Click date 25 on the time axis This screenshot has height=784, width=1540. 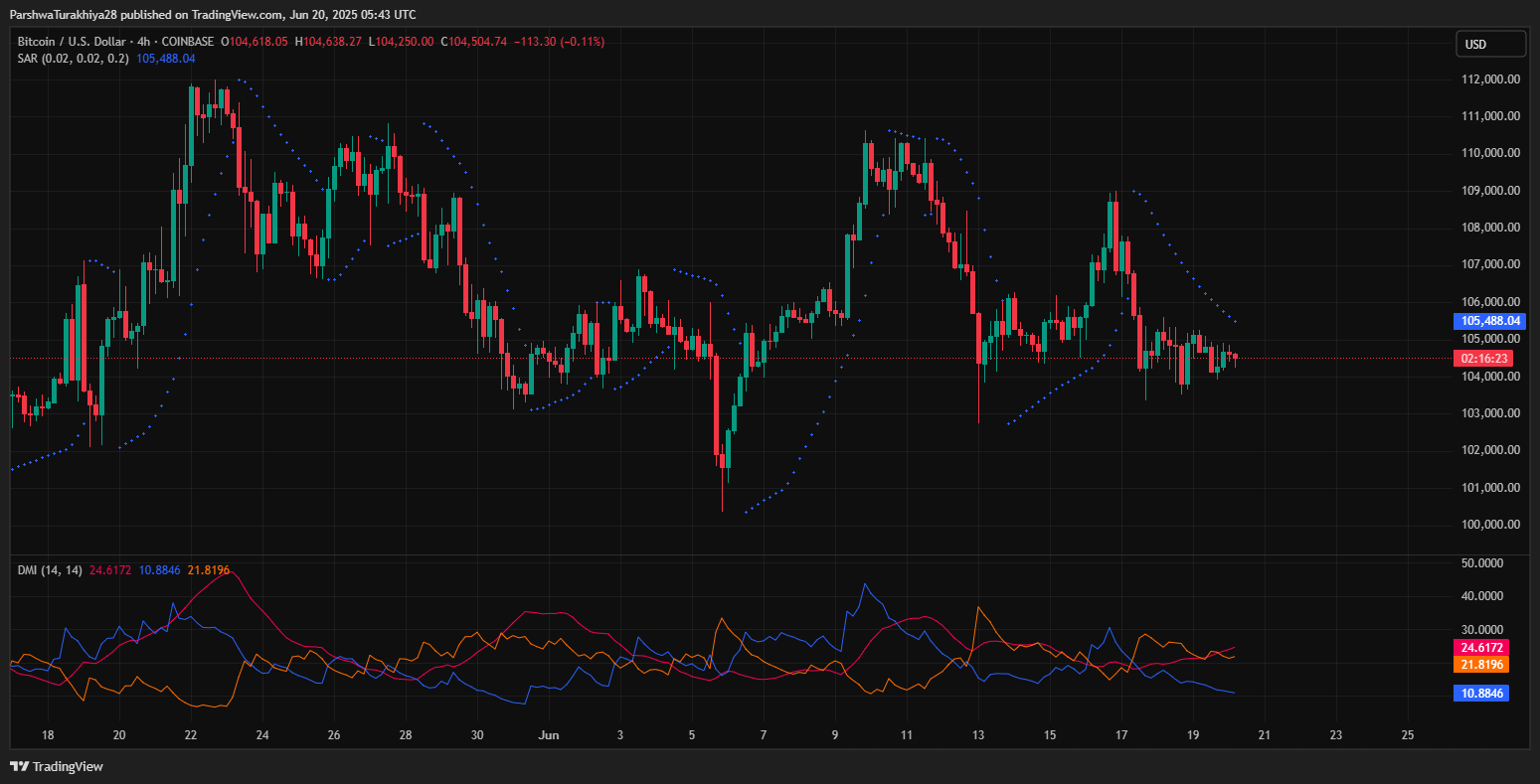(x=1407, y=735)
